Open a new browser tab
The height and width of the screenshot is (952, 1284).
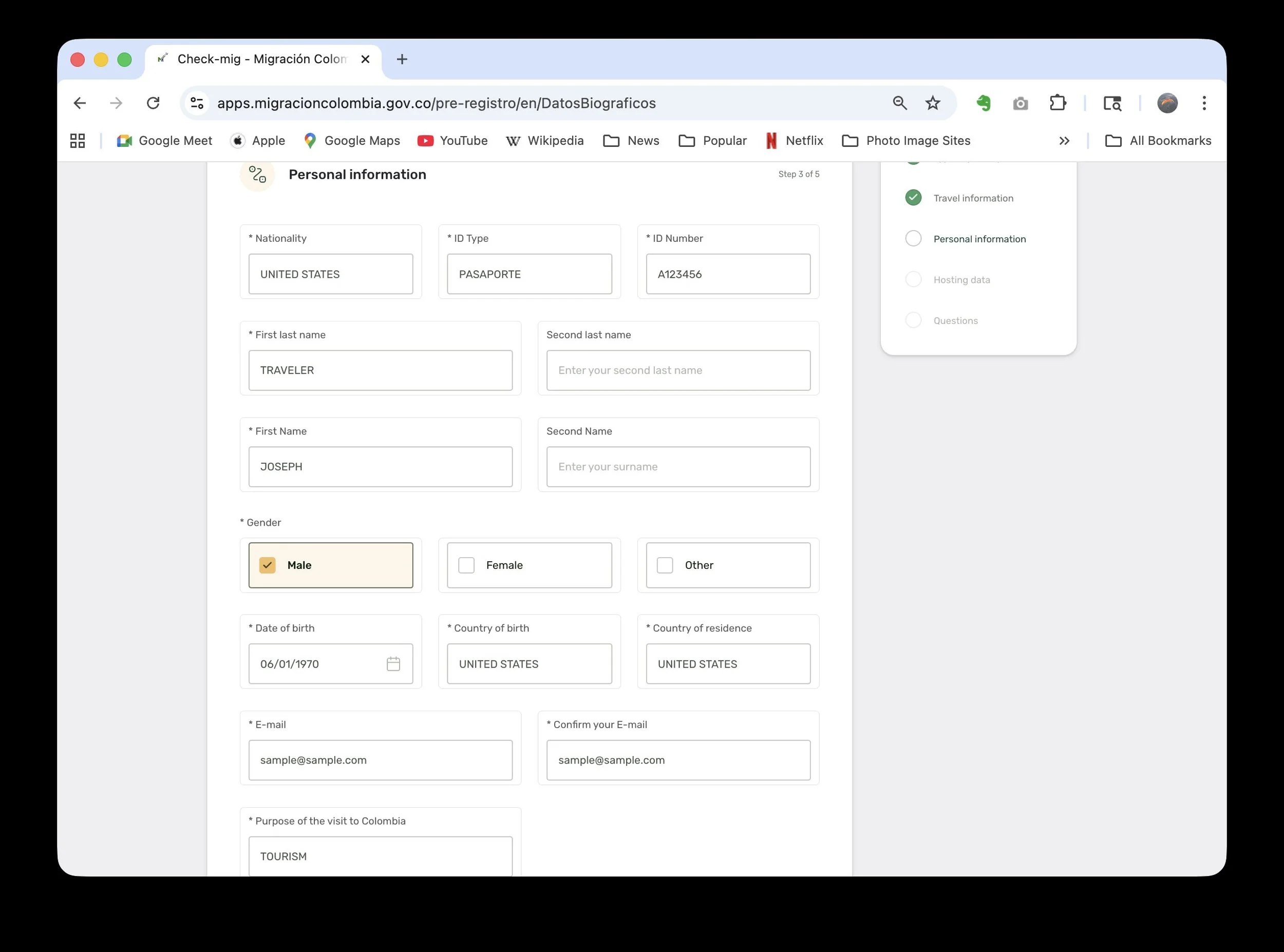tap(402, 60)
